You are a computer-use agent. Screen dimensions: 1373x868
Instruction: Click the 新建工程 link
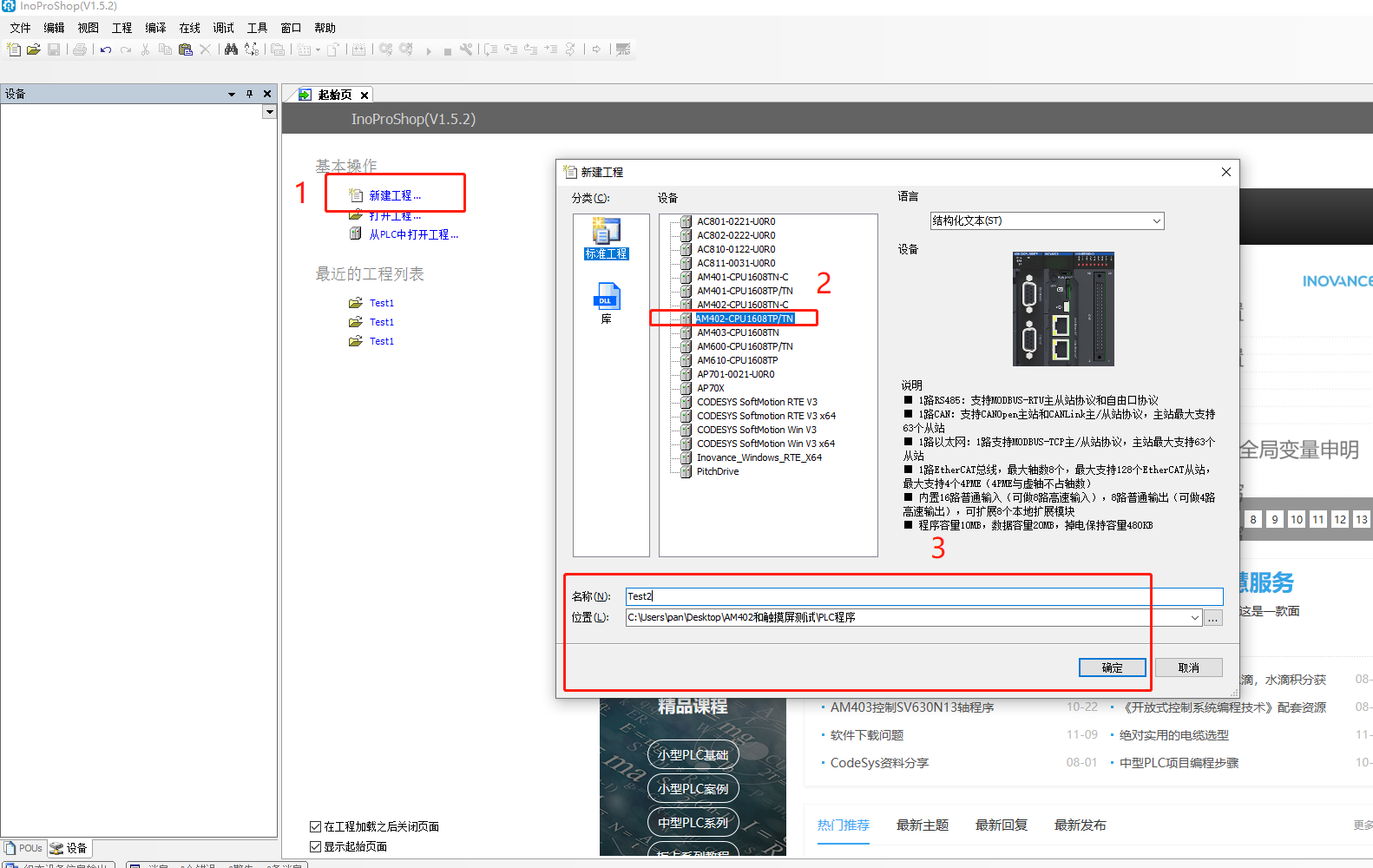coord(395,196)
